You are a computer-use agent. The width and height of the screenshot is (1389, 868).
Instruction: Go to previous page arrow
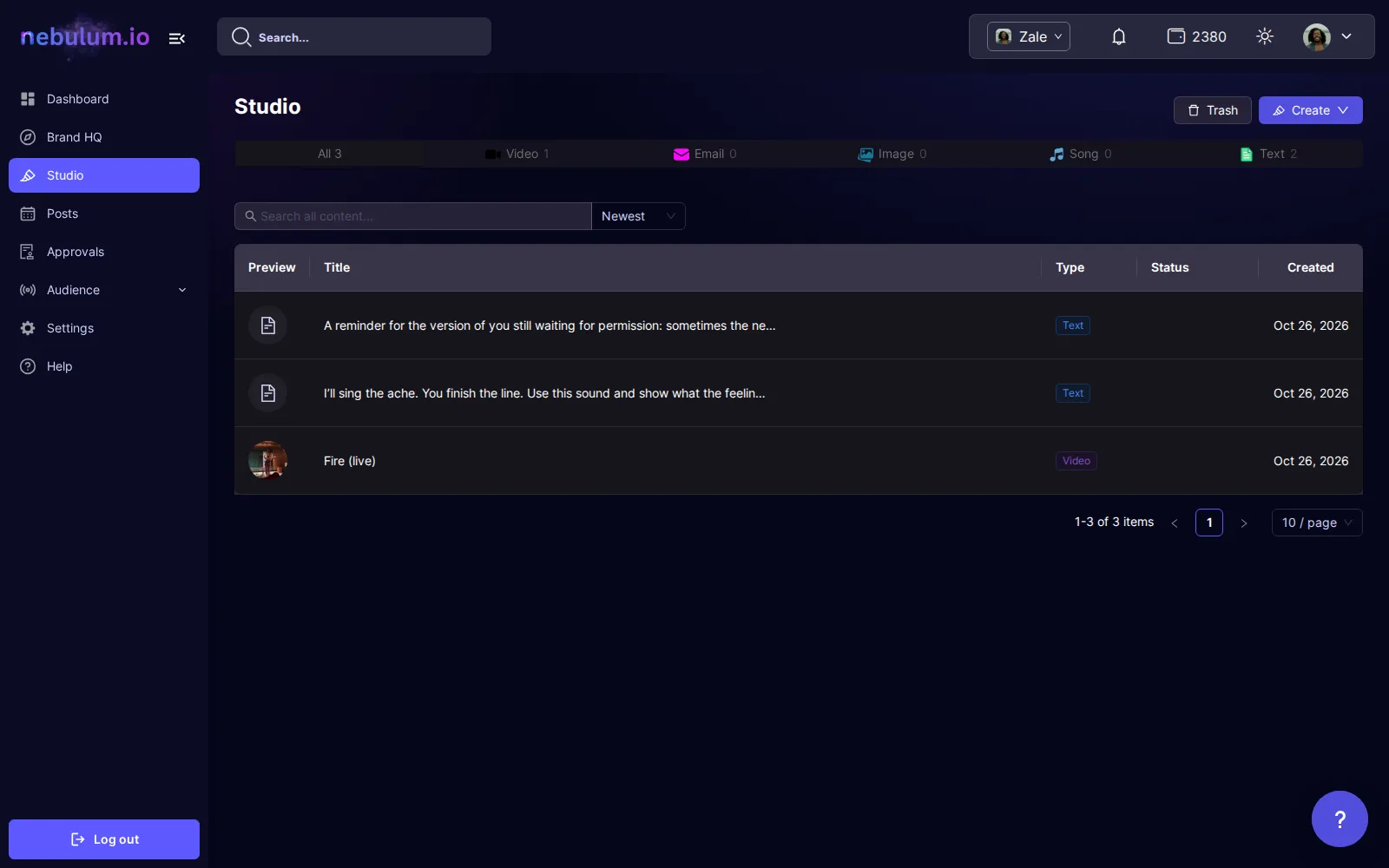coord(1175,523)
